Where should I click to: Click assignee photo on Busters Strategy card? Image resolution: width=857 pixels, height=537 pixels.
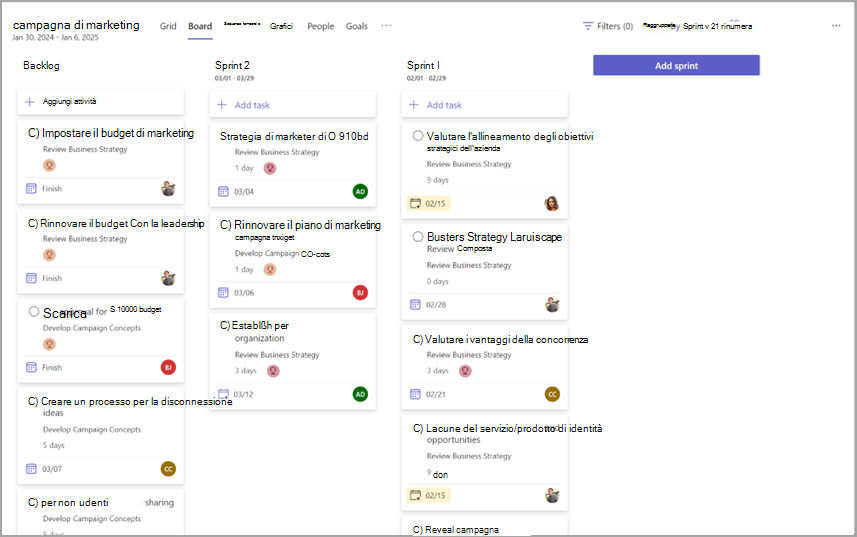(x=552, y=304)
